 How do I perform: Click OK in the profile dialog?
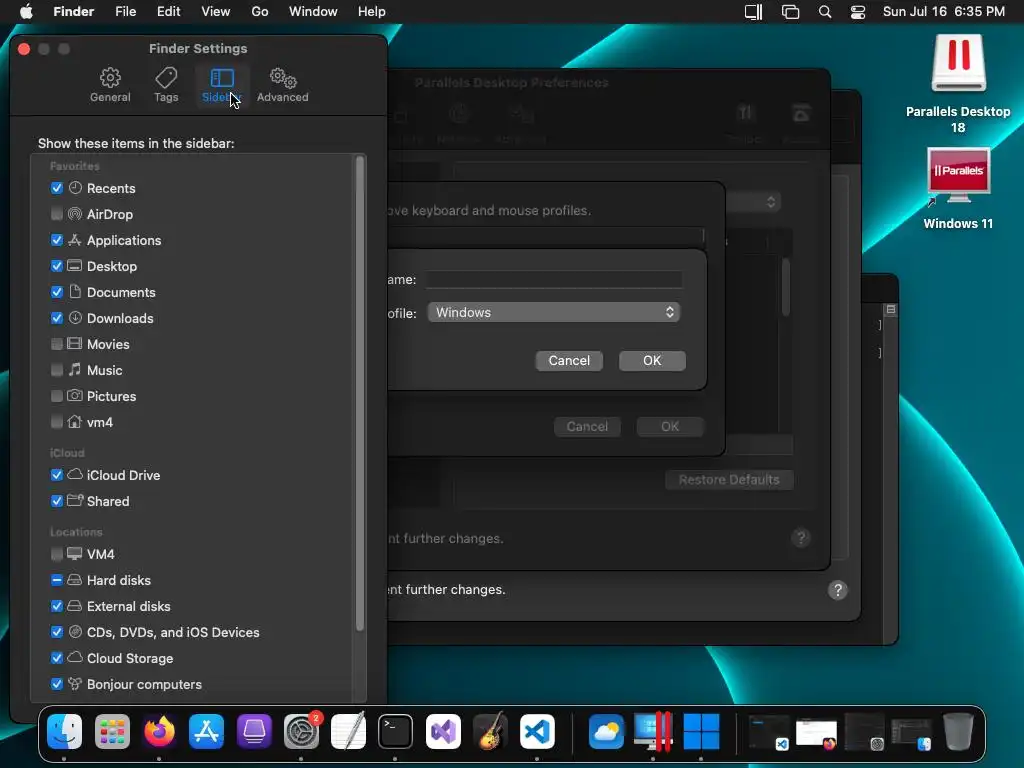652,360
